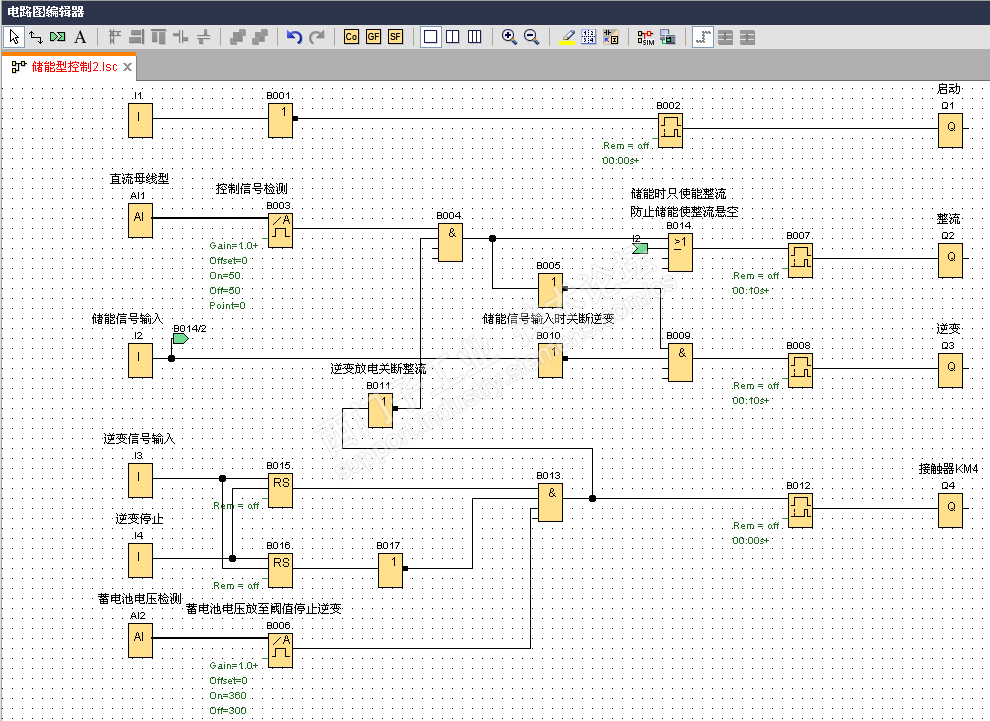Click the redo arrow
Viewport: 990px width, 721px height.
point(316,37)
